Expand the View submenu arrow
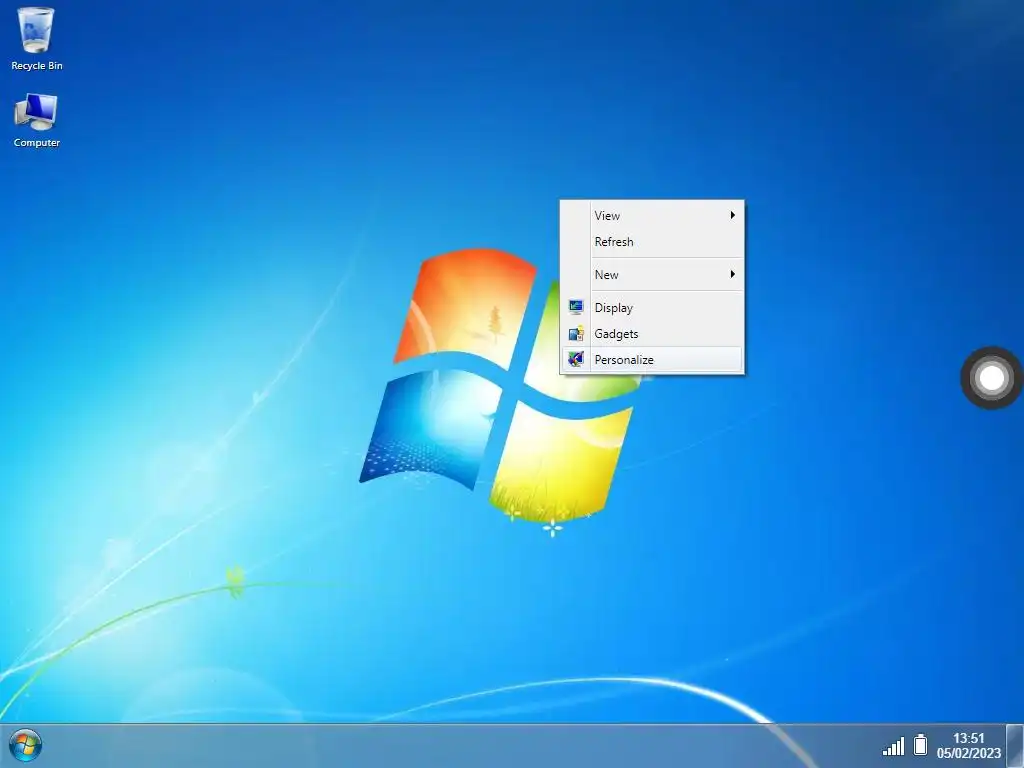Viewport: 1024px width, 768px height. [x=733, y=215]
